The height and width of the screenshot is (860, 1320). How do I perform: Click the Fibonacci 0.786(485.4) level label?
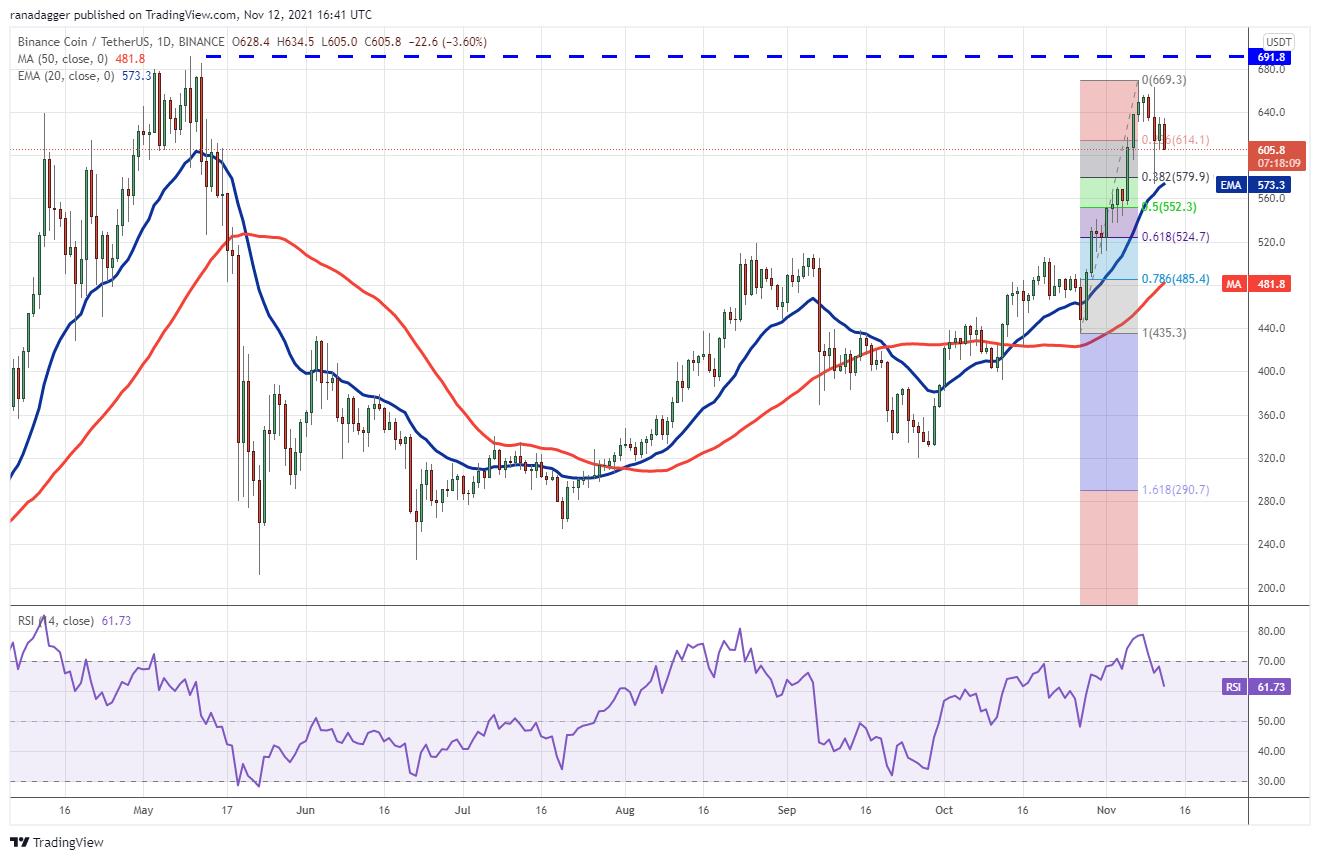point(1174,279)
